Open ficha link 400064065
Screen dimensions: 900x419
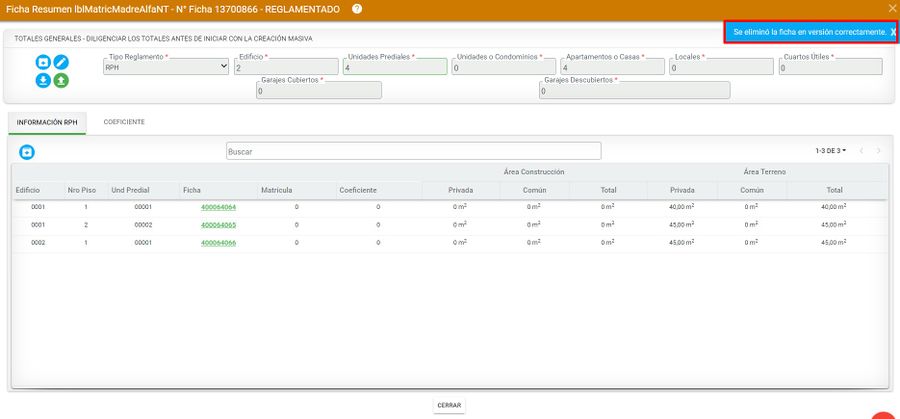[218, 225]
